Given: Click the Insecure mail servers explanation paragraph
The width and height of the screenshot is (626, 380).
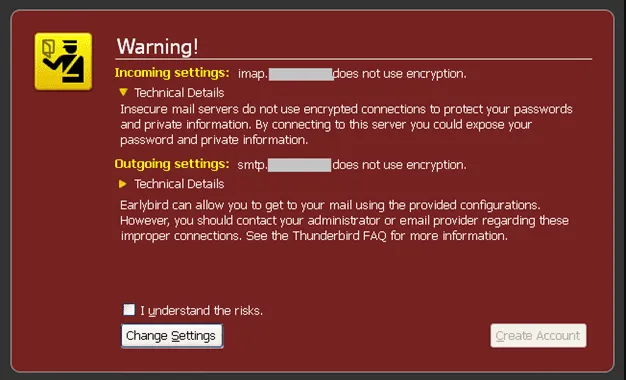Looking at the screenshot, I should (346, 125).
